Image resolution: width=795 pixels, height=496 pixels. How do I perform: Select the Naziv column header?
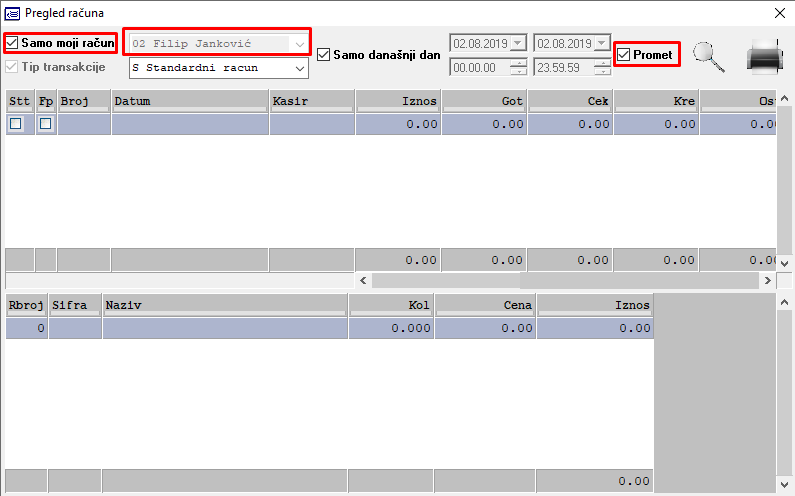click(x=224, y=305)
